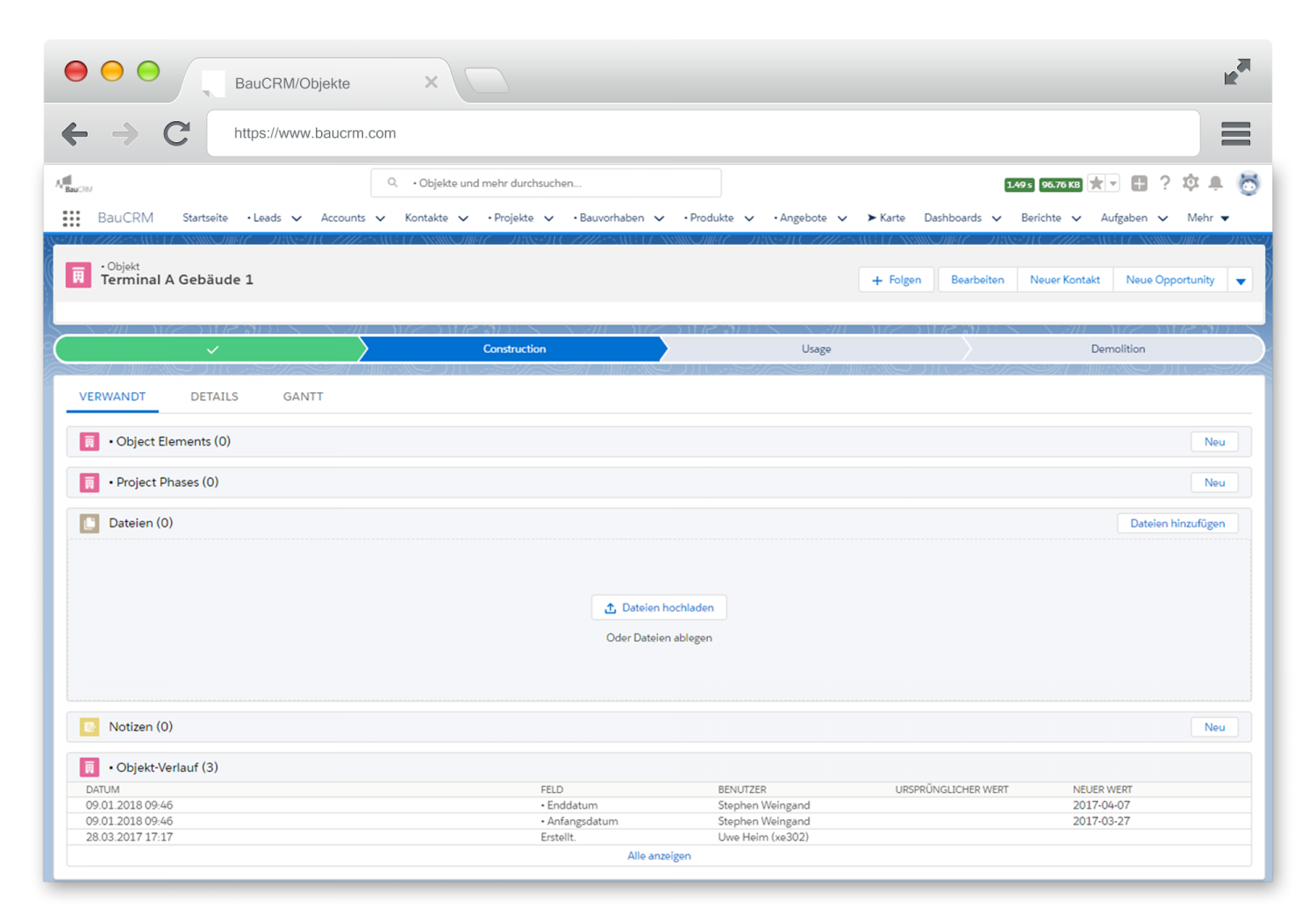Click the Alle anzeigen link
The width and height of the screenshot is (1316, 921).
pos(659,855)
